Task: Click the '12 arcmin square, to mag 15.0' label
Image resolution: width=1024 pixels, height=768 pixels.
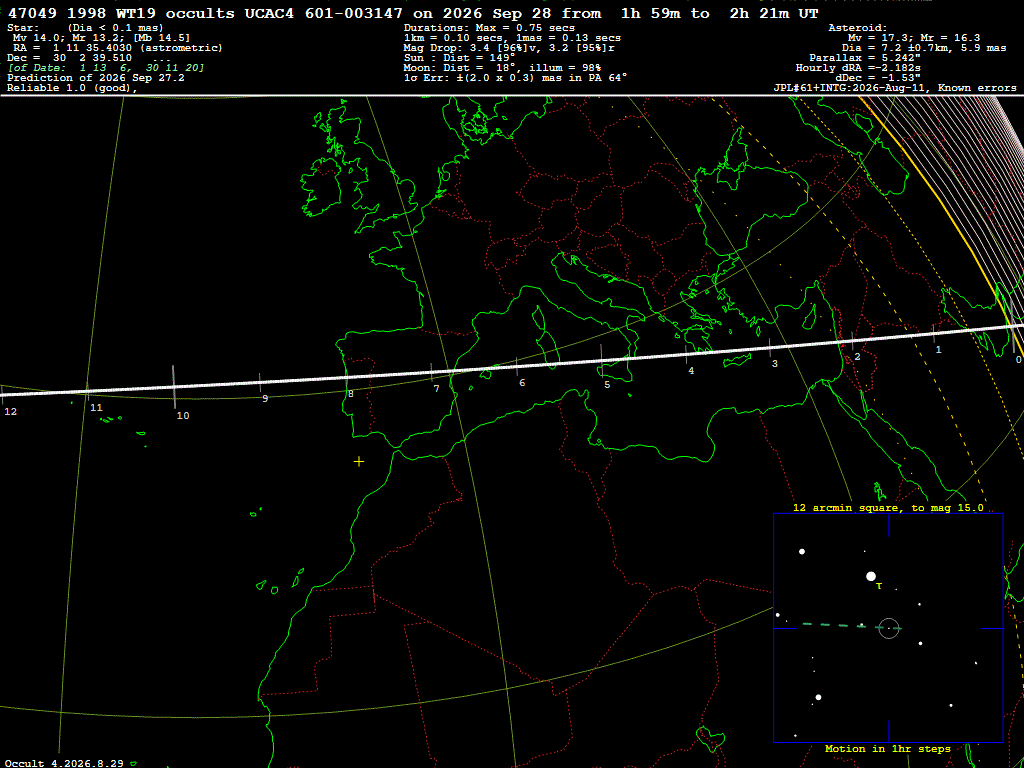Action: tap(888, 507)
